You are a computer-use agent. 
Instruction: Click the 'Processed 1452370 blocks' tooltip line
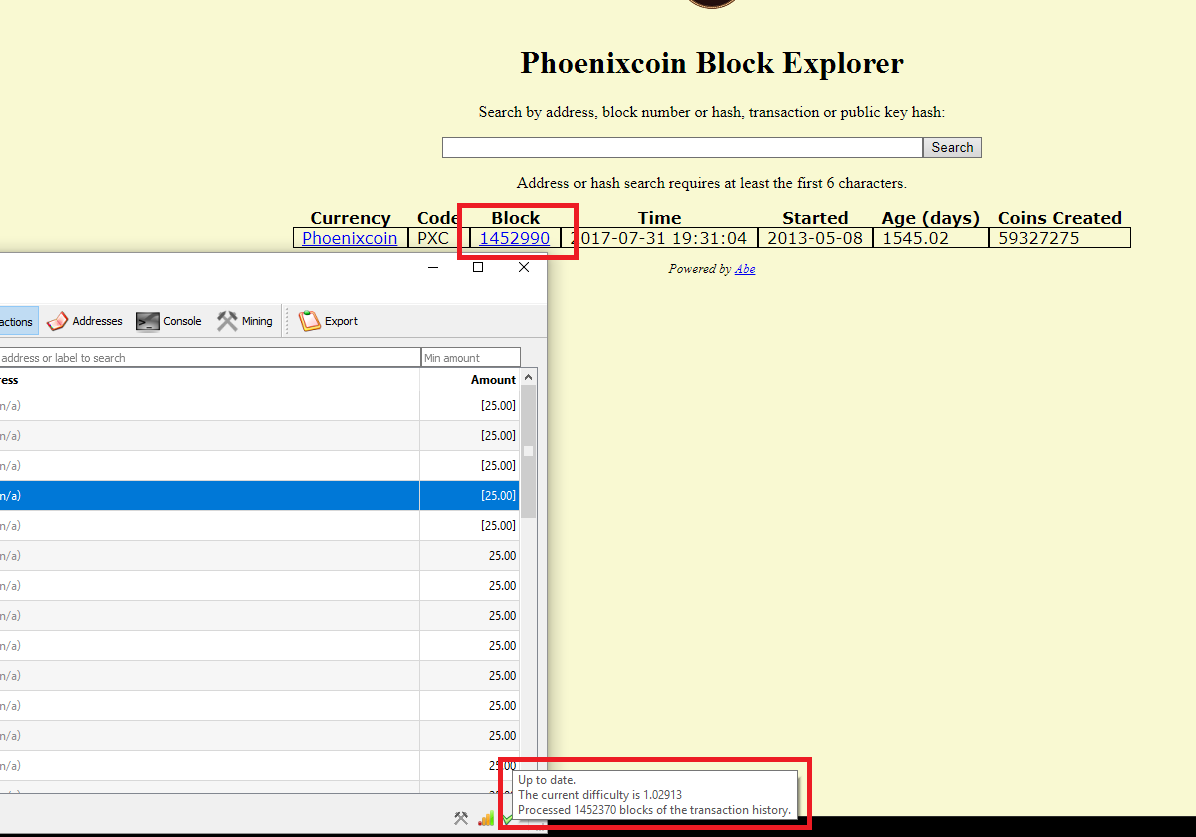click(654, 810)
